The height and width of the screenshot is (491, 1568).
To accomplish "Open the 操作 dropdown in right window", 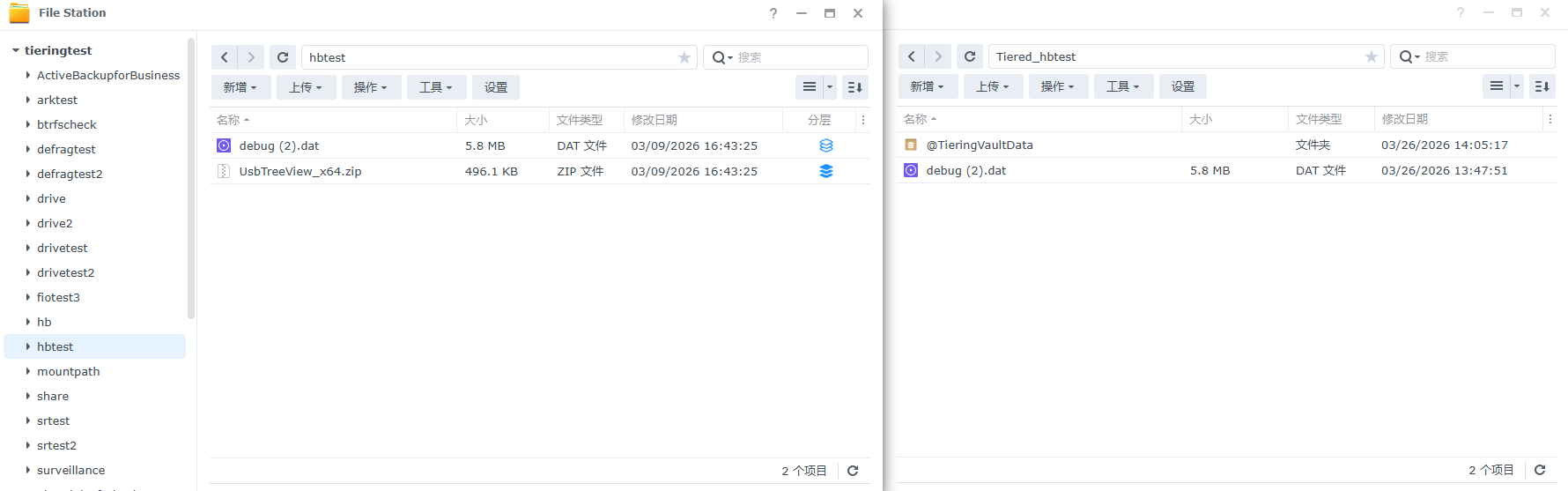I will [x=1057, y=86].
